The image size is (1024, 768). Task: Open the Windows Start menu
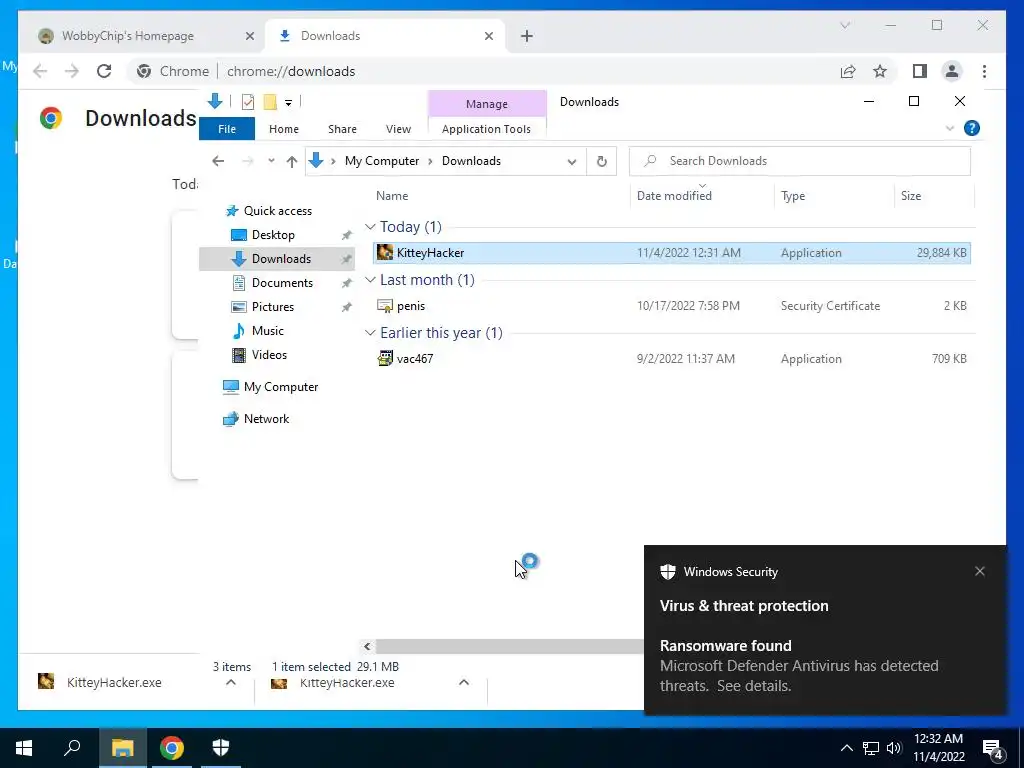point(24,748)
